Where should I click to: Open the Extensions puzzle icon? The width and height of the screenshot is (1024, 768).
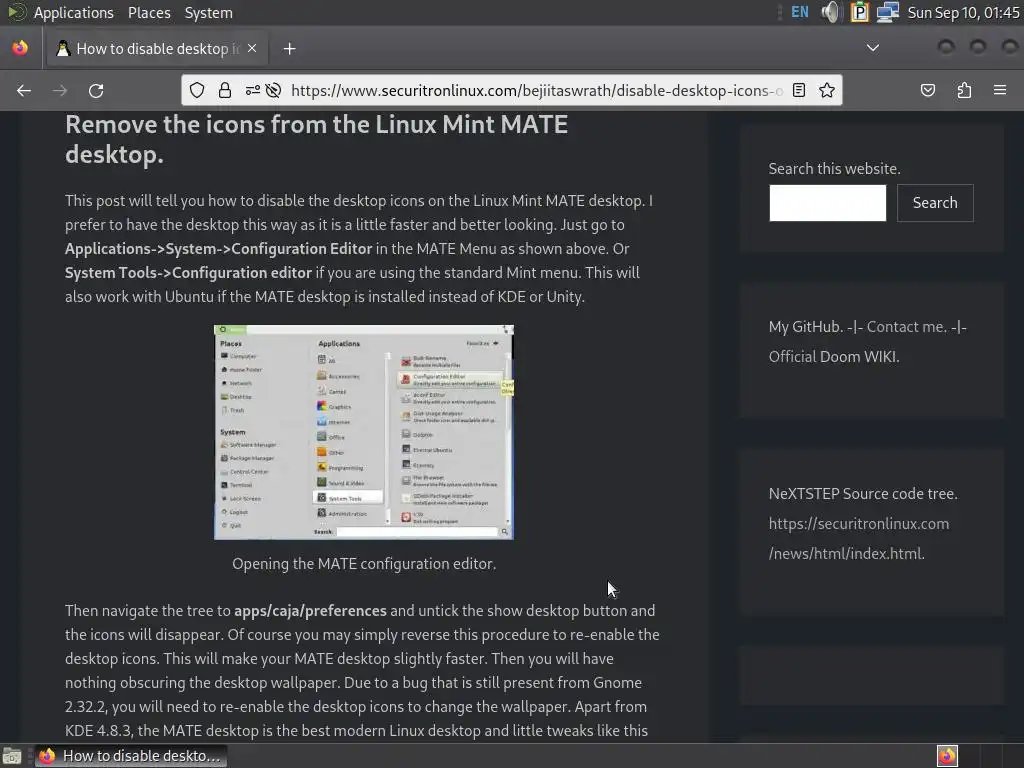pos(964,90)
